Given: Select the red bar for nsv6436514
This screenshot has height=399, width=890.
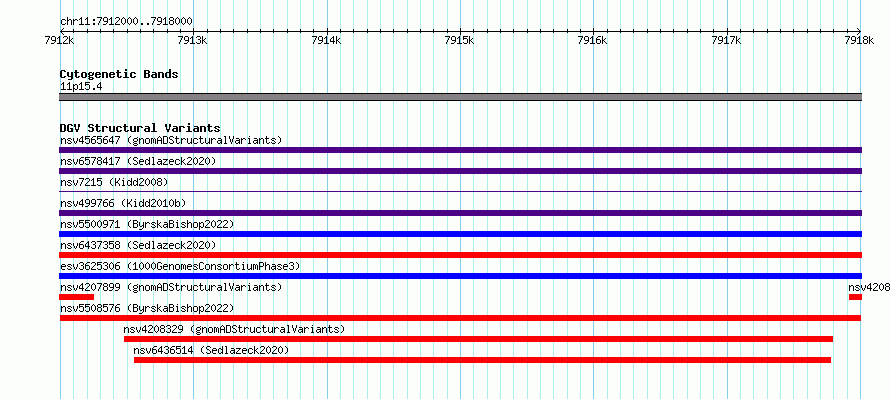Looking at the screenshot, I should pyautogui.click(x=482, y=360).
